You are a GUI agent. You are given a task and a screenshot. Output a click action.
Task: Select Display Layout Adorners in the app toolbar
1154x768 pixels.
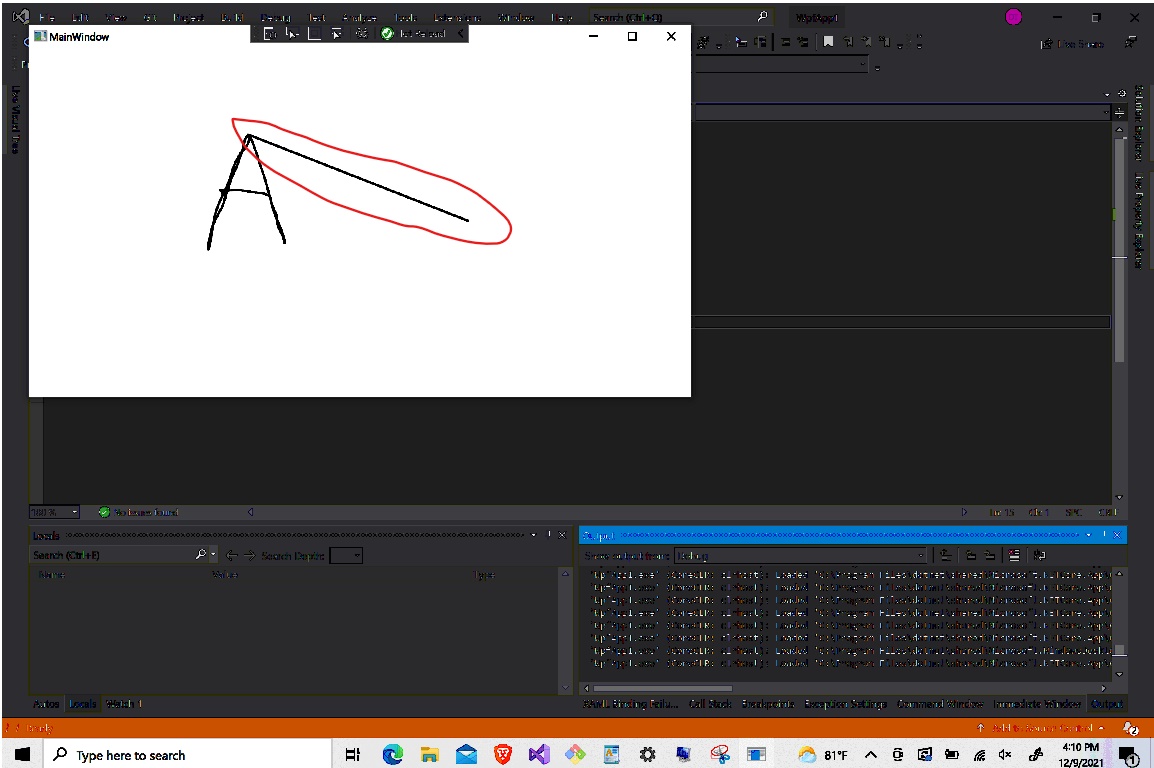pyautogui.click(x=313, y=33)
